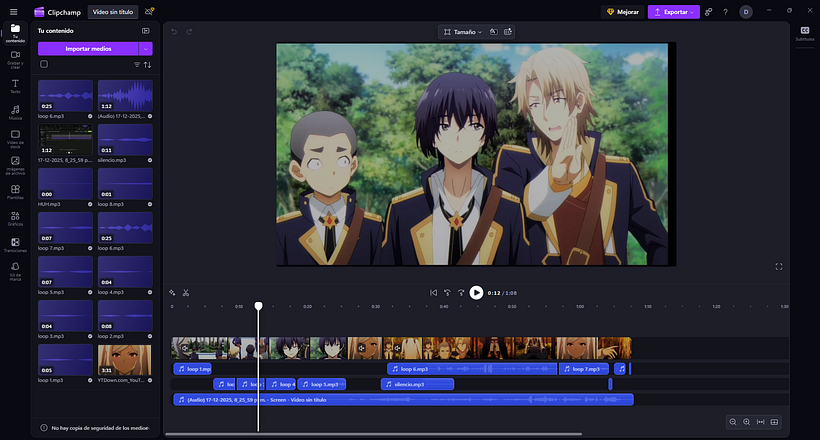
Task: Click the Importar medios button
Action: coord(88,48)
